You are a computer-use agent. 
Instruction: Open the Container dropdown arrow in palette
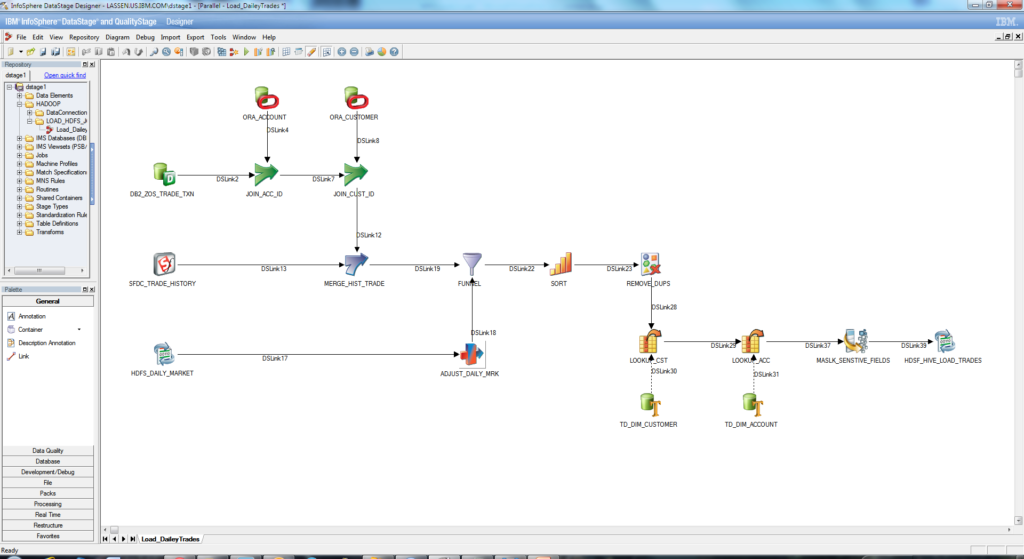click(79, 329)
